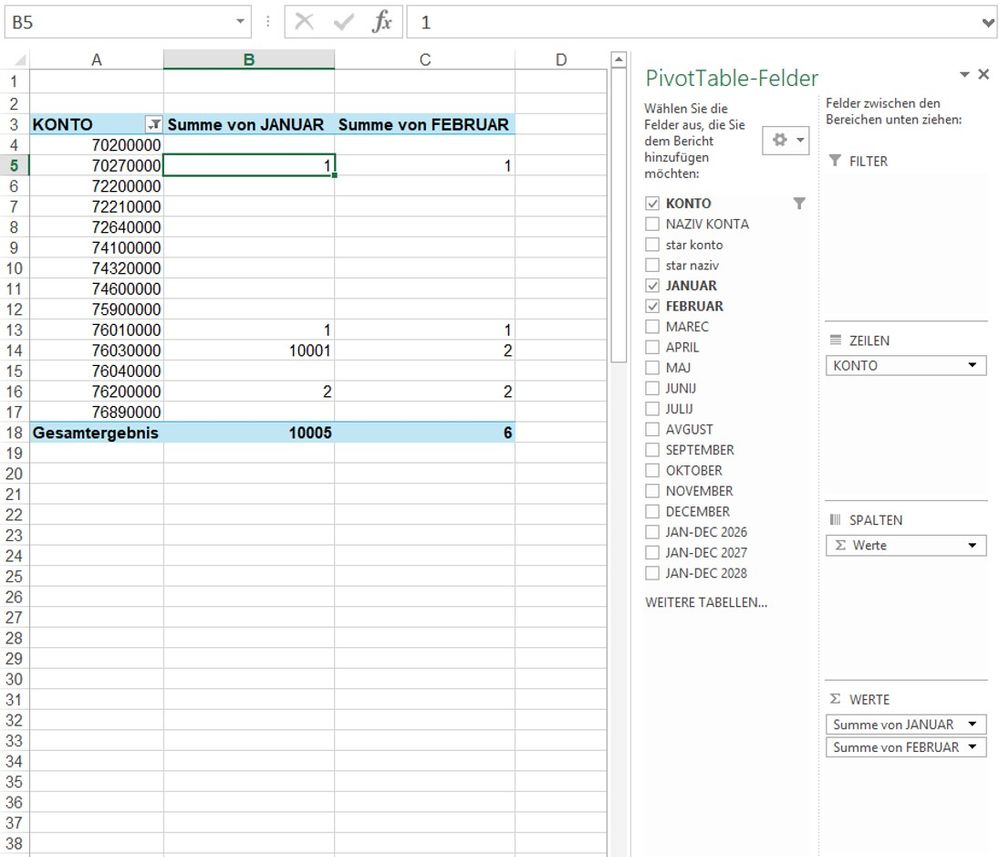Check the JAN-DEC 2027 field checkbox
This screenshot has height=857, width=999.
[x=652, y=552]
